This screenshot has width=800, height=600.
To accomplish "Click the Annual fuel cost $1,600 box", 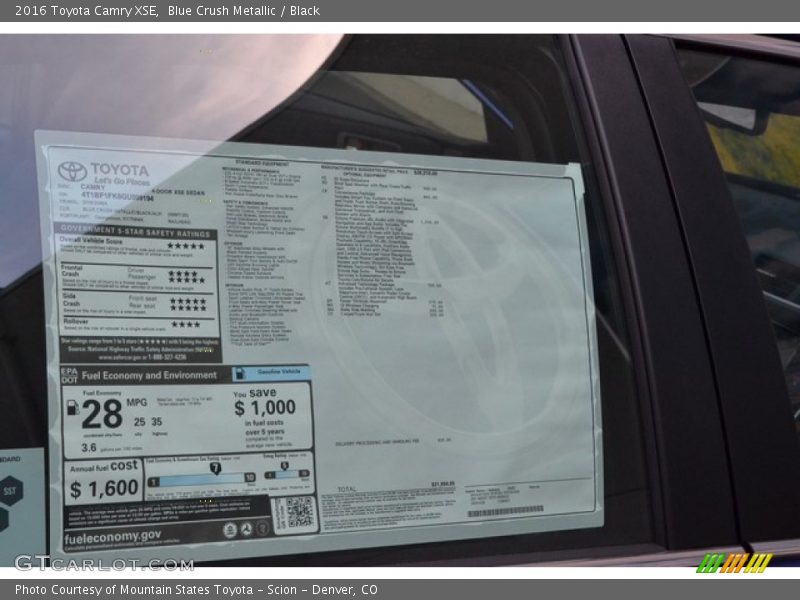I will [104, 482].
